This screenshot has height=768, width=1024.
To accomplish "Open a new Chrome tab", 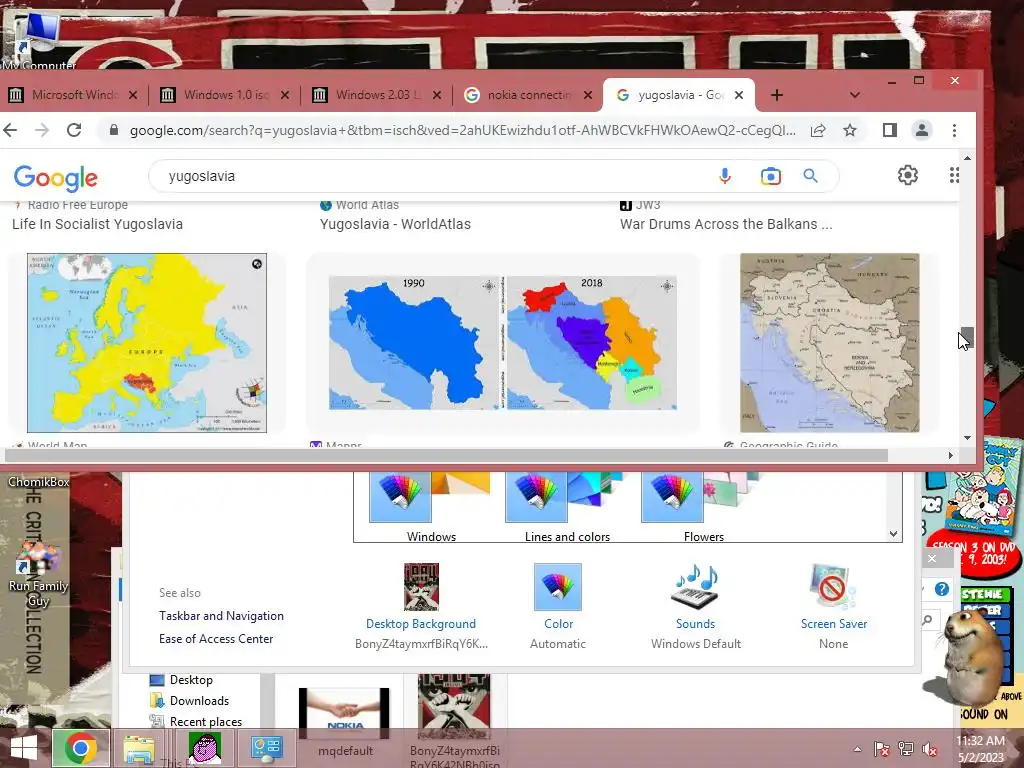I will (x=776, y=95).
